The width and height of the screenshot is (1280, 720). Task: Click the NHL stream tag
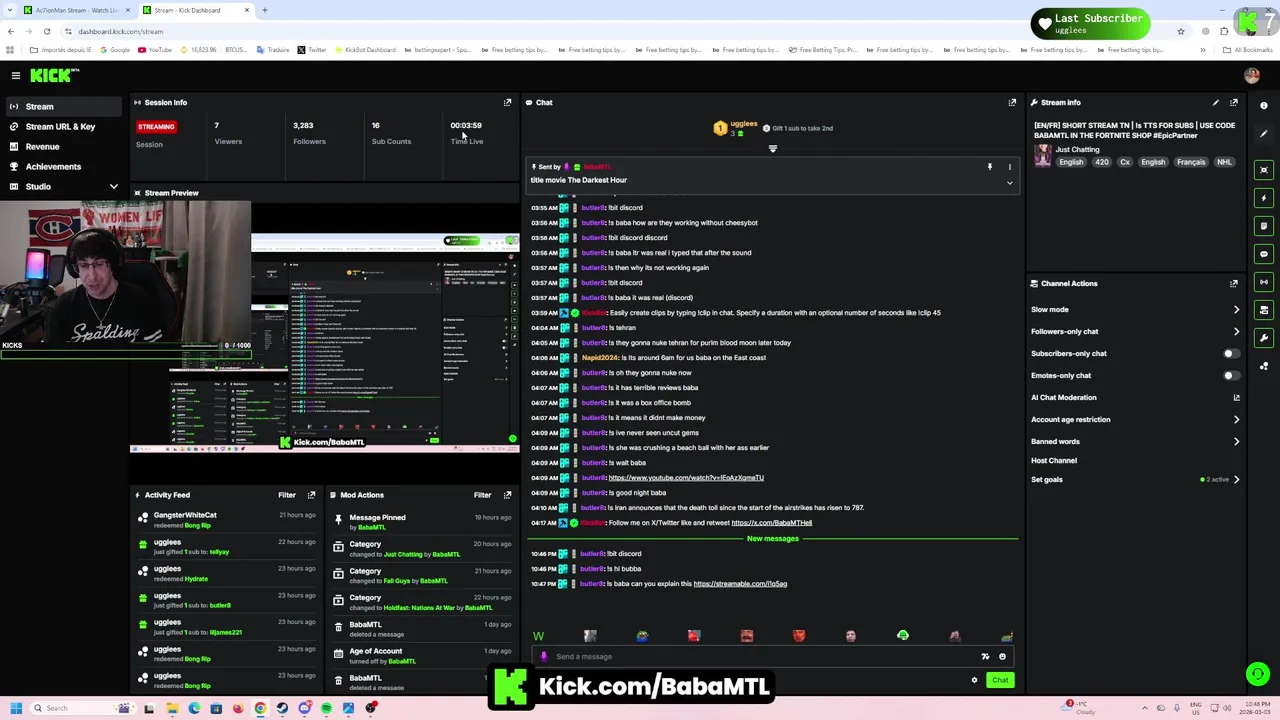point(1224,162)
